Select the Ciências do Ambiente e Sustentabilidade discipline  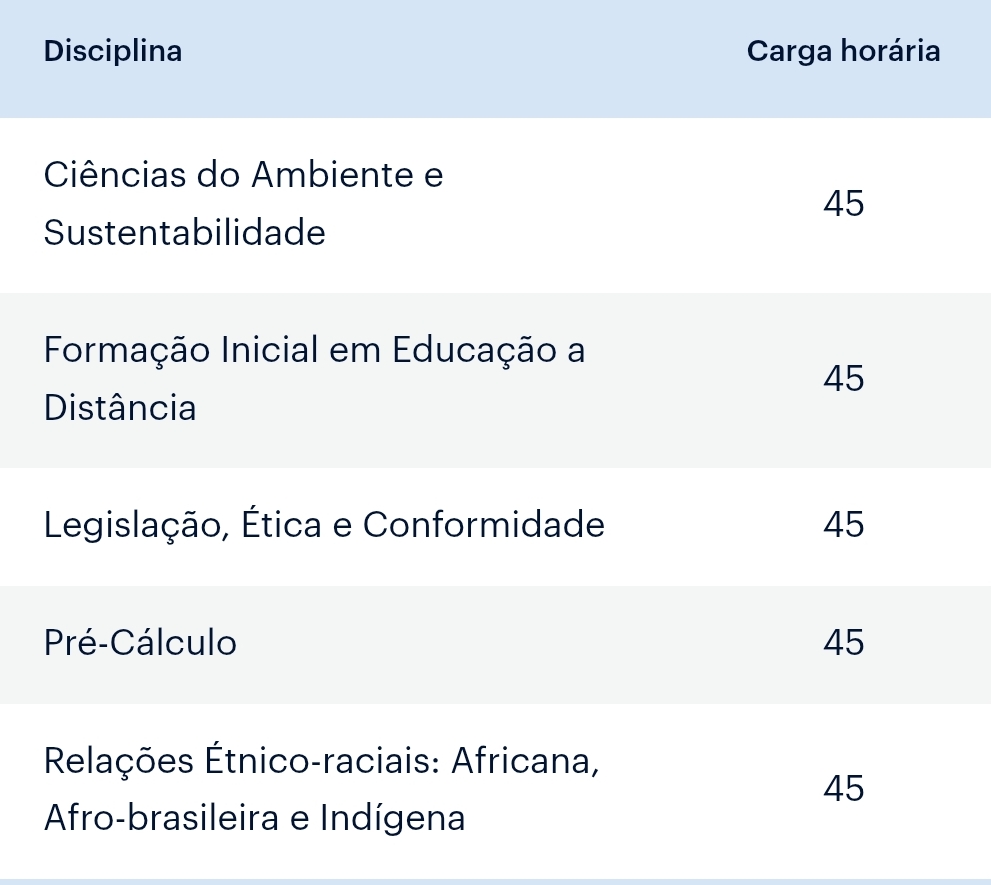pos(243,204)
